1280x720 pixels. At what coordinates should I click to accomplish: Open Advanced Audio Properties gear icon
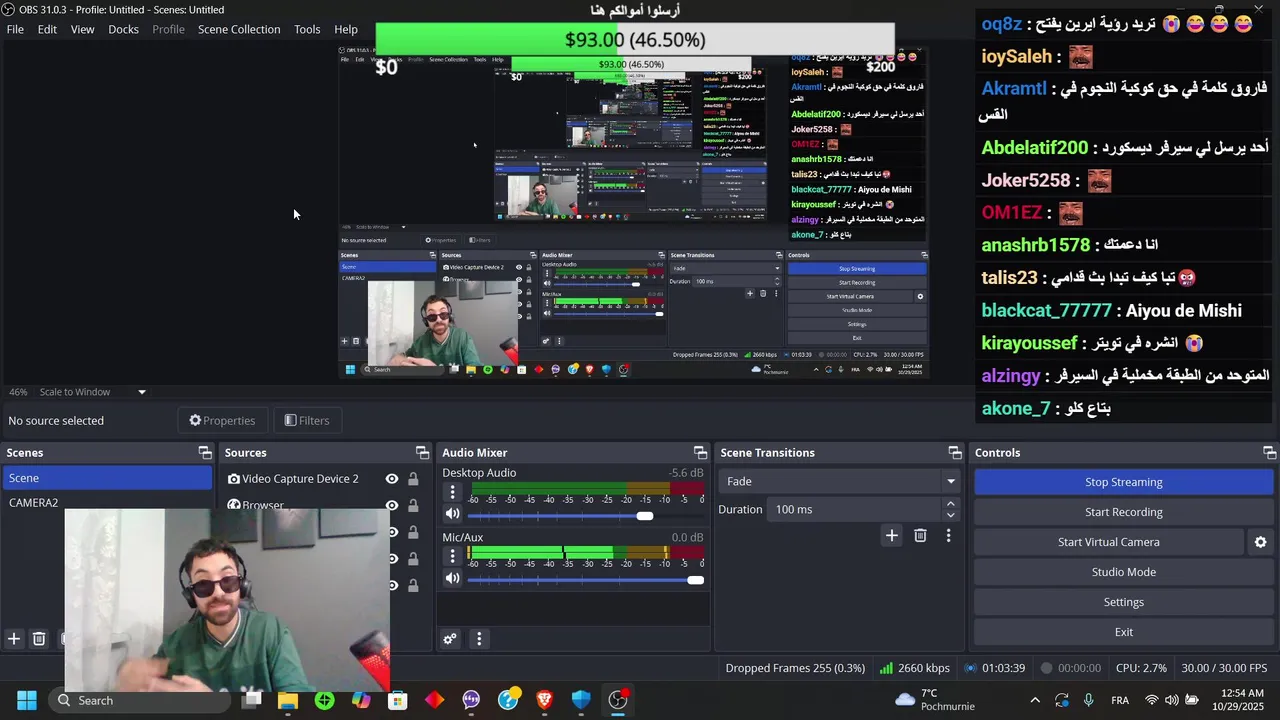click(450, 639)
